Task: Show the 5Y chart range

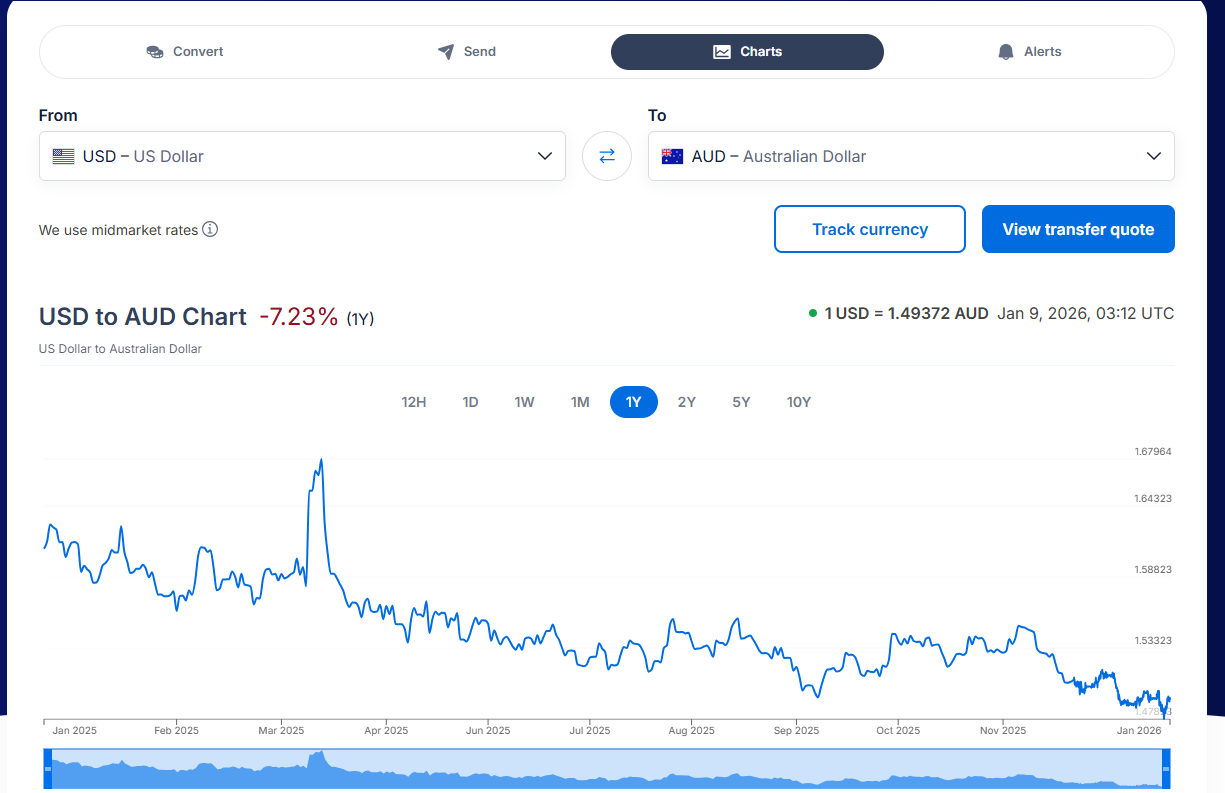Action: (x=741, y=402)
